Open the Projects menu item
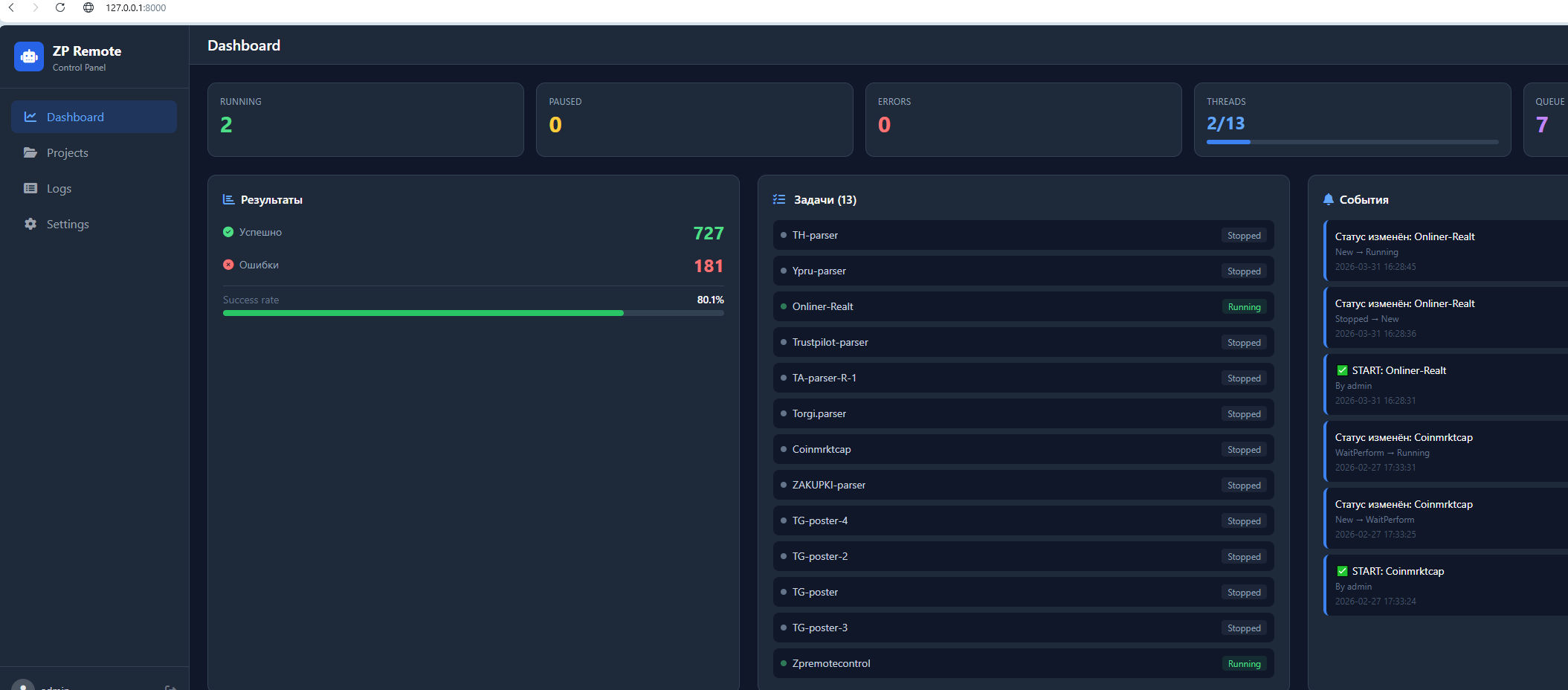The height and width of the screenshot is (690, 1568). tap(67, 152)
